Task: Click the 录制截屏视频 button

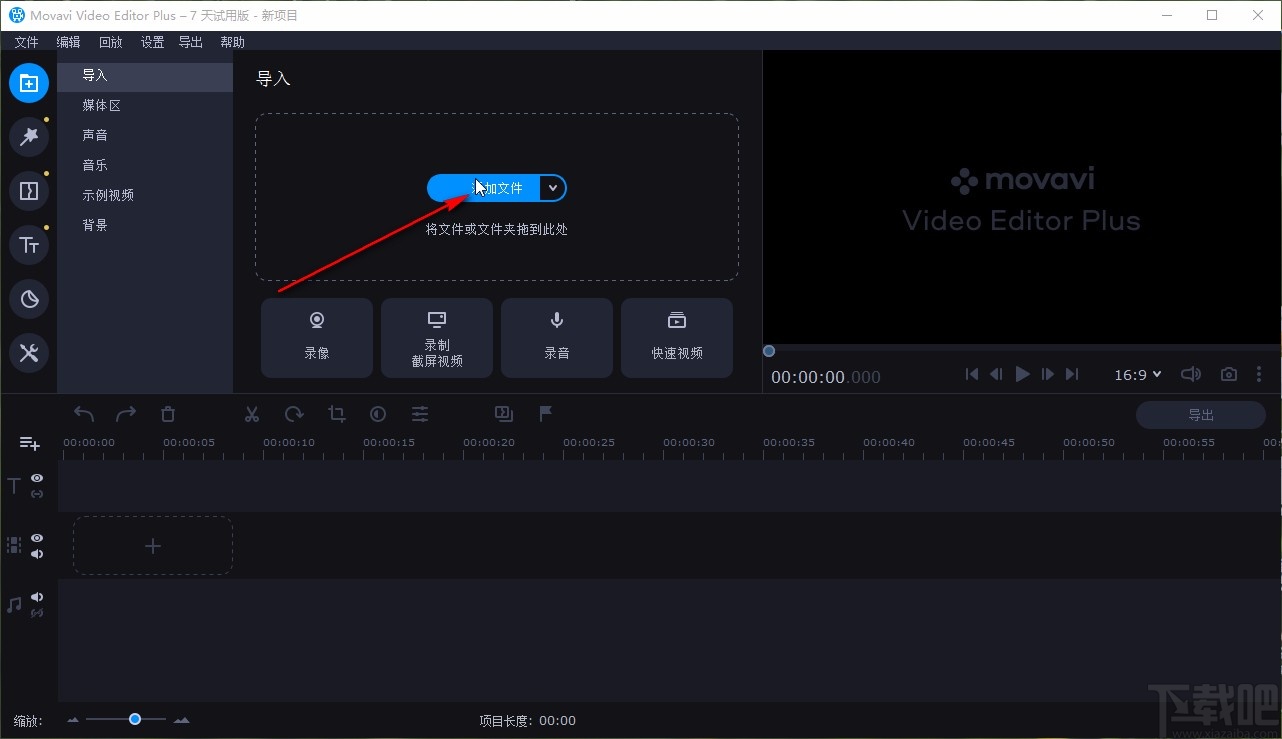Action: coord(437,338)
